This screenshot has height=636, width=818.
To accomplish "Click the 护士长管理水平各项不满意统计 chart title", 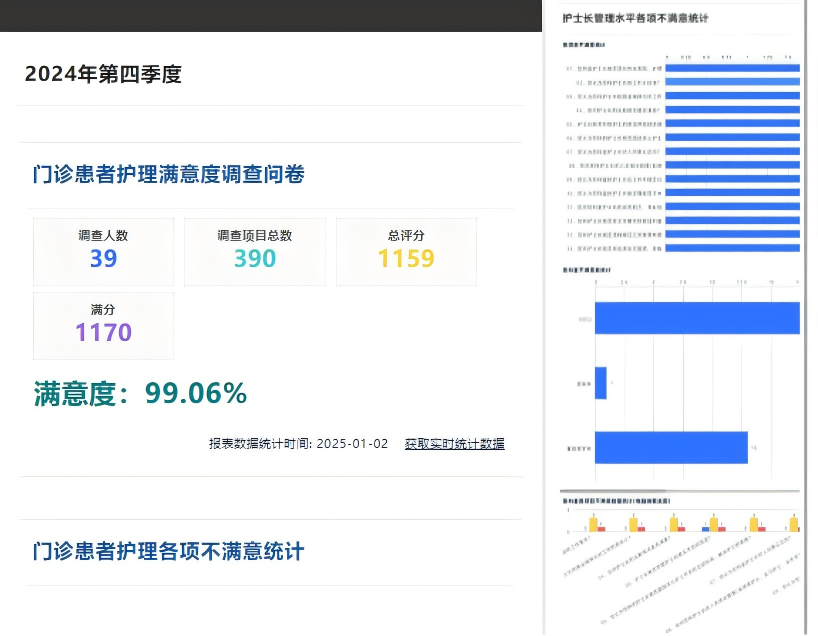I will click(x=635, y=18).
